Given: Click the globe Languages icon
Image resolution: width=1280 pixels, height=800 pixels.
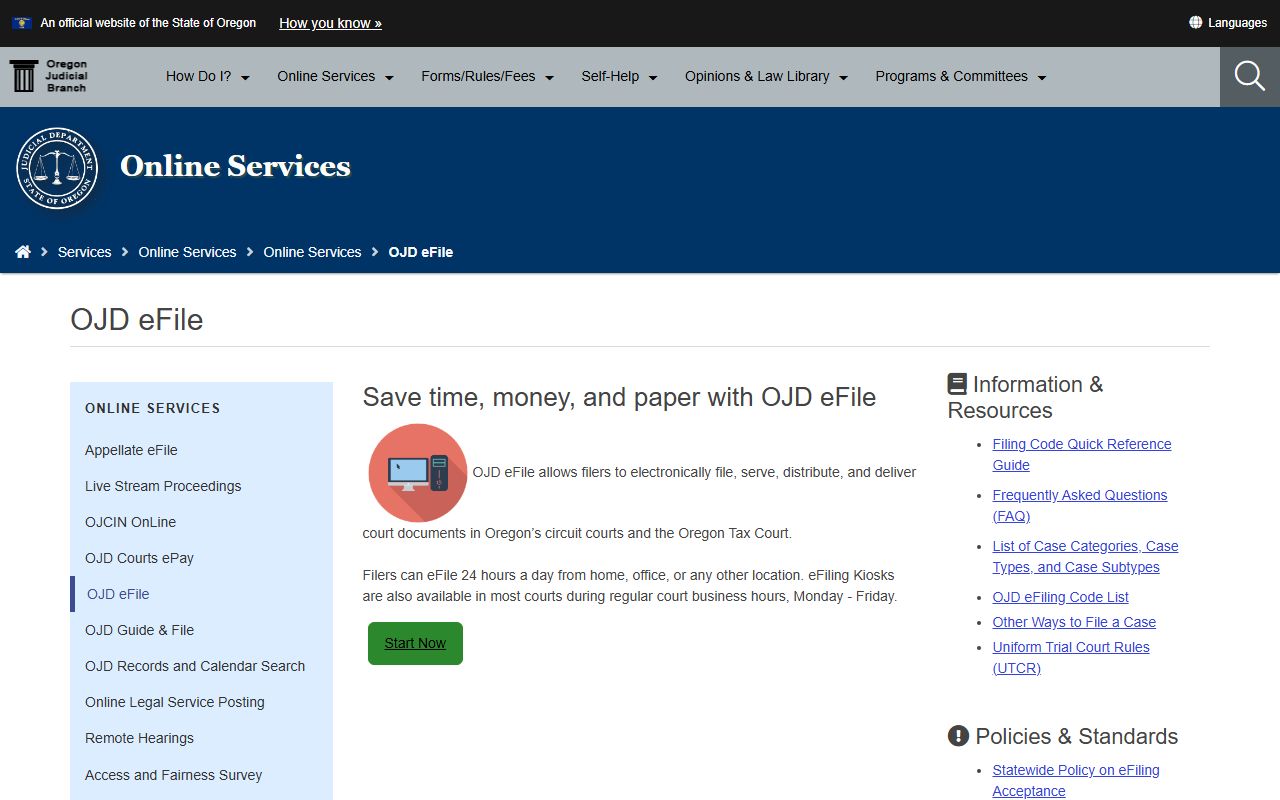Looking at the screenshot, I should tap(1195, 22).
